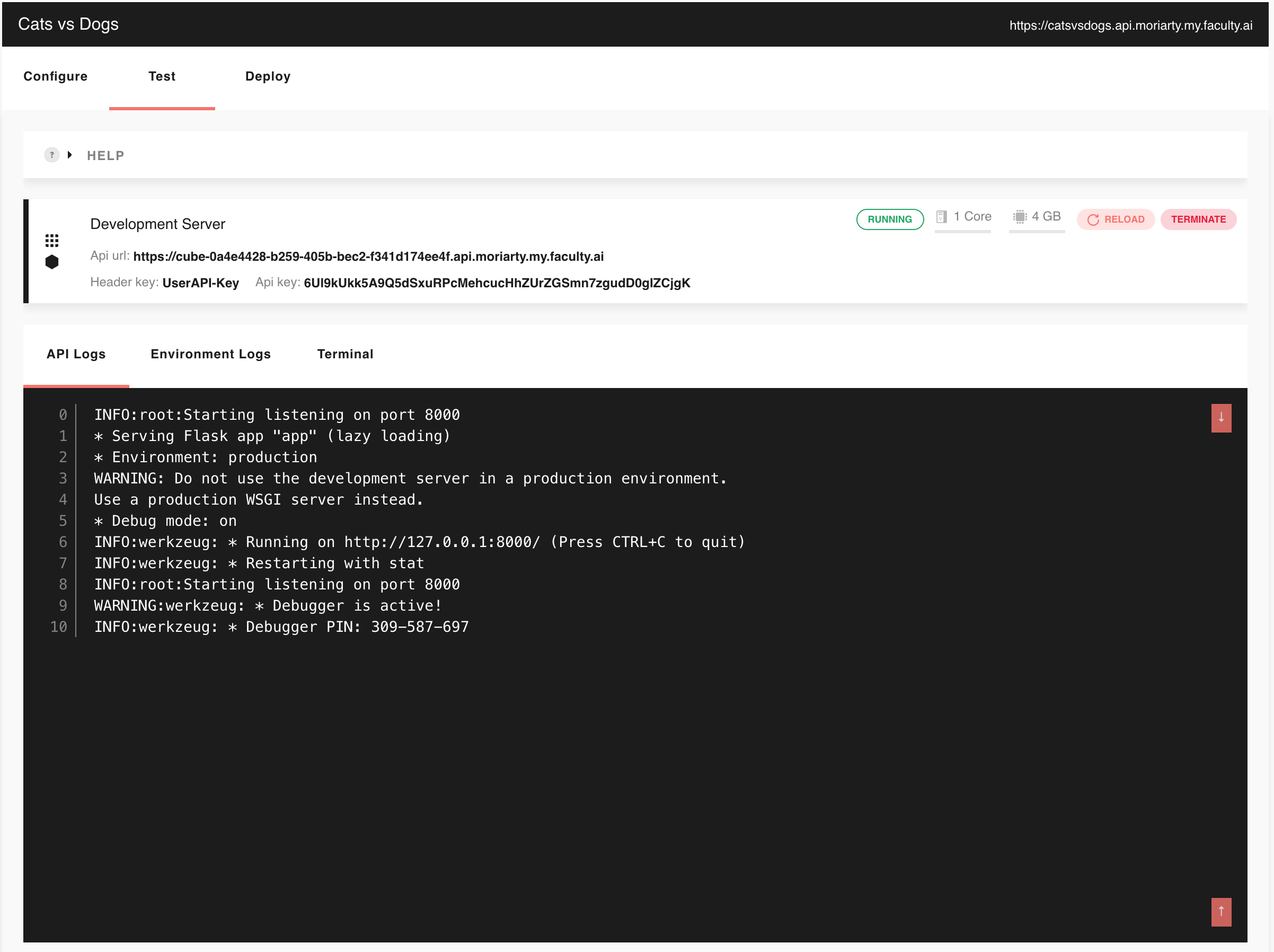The height and width of the screenshot is (952, 1274).
Task: Expand the HELP section arrow
Action: click(x=70, y=155)
